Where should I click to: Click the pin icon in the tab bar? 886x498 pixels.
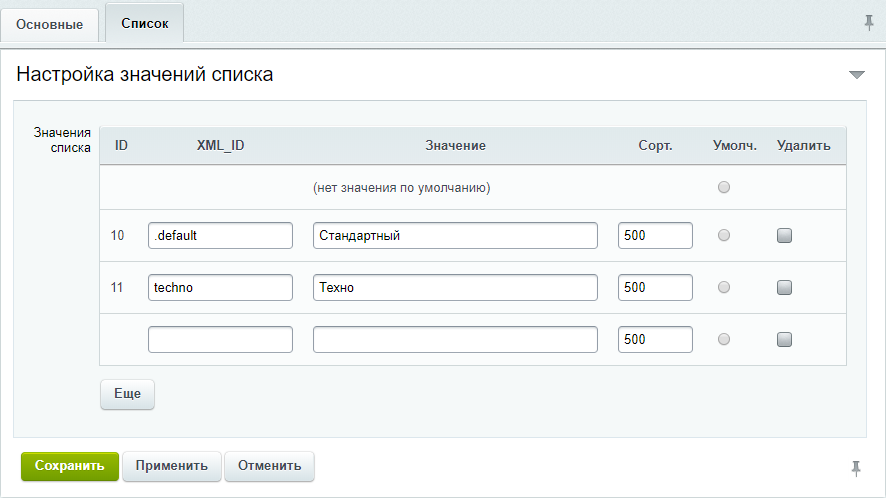coord(869,23)
